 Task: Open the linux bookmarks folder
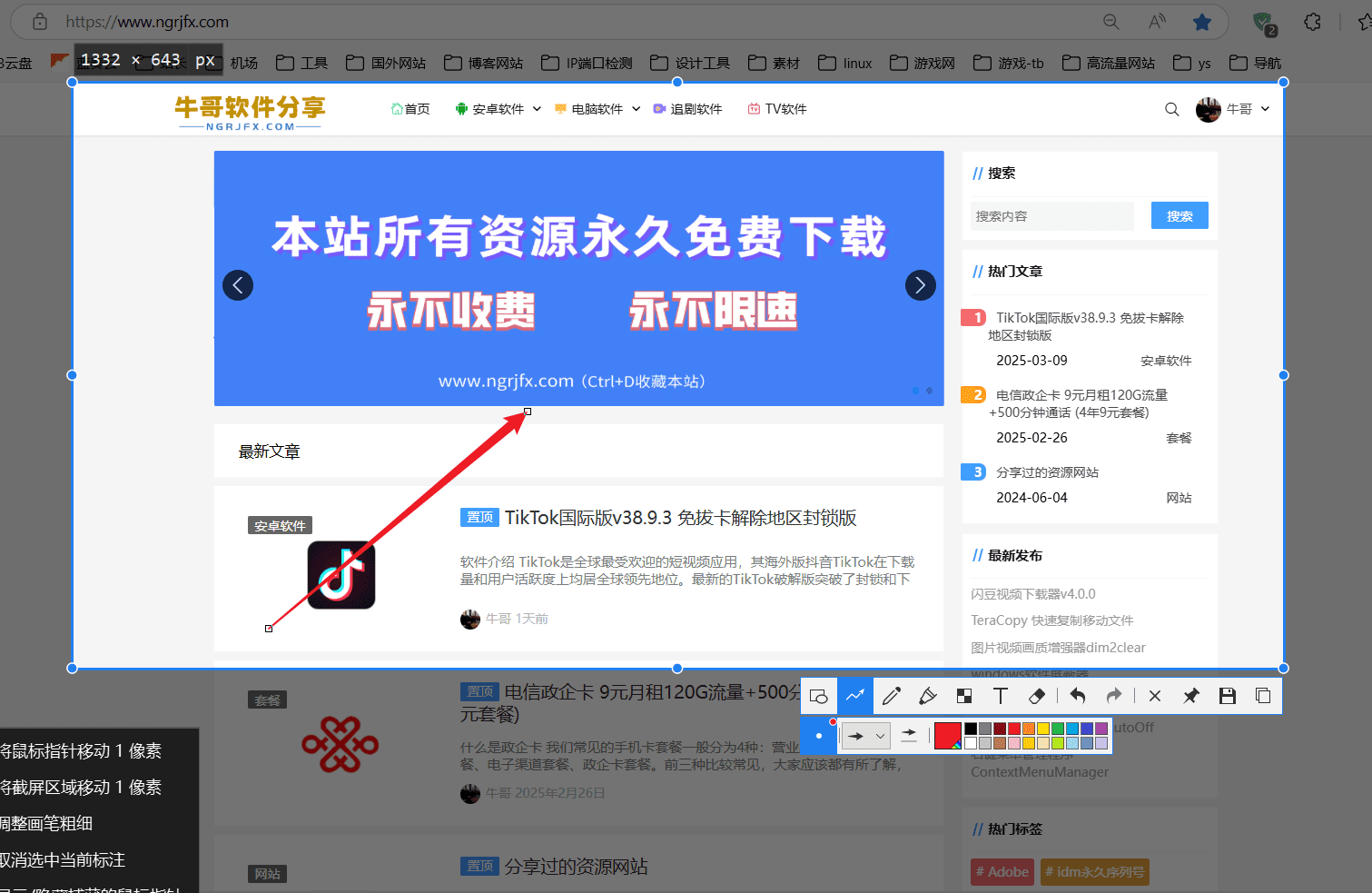(845, 63)
